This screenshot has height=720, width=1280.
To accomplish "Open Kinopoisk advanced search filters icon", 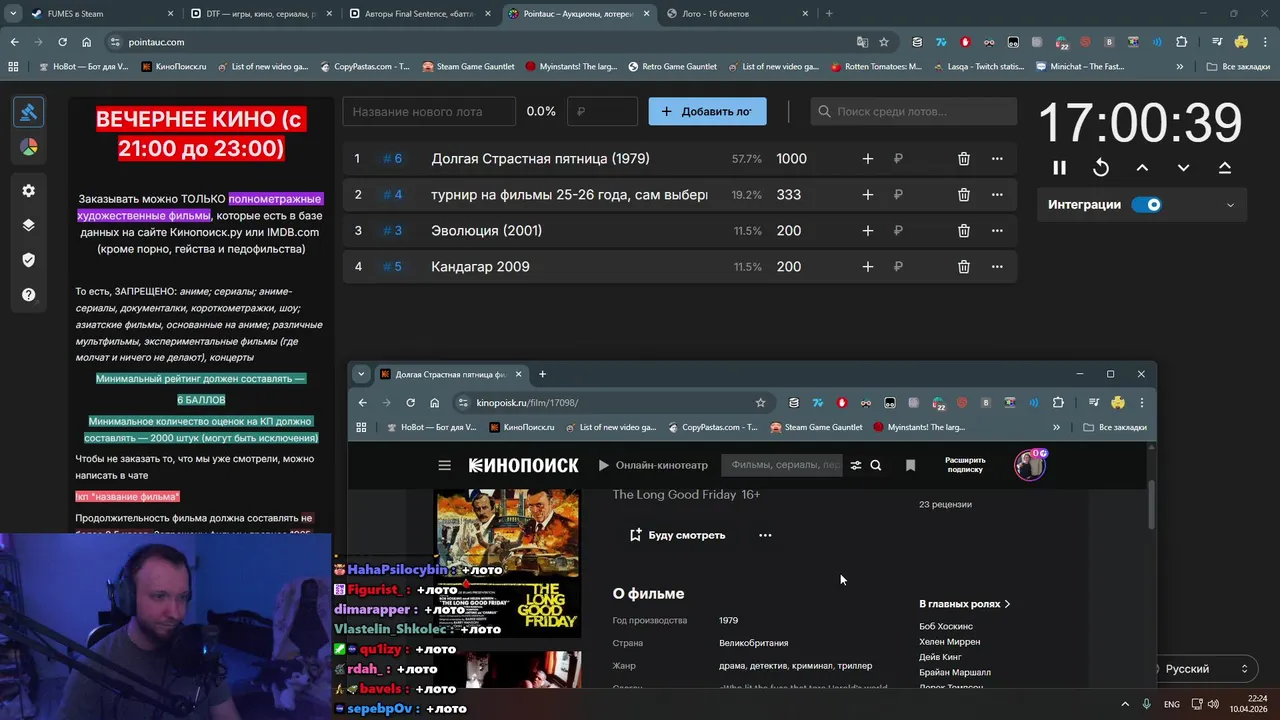I will tap(856, 465).
